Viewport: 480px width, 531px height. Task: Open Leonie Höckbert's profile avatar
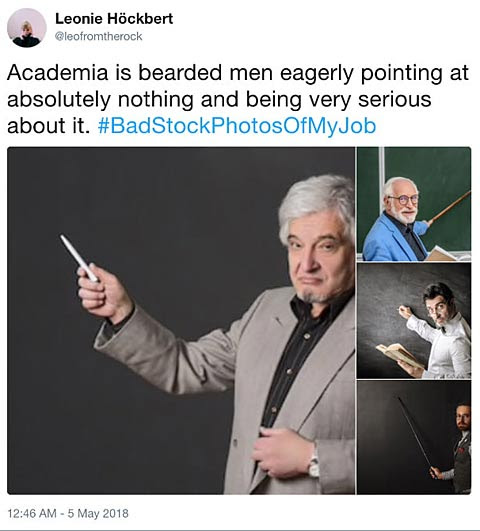pos(27,27)
